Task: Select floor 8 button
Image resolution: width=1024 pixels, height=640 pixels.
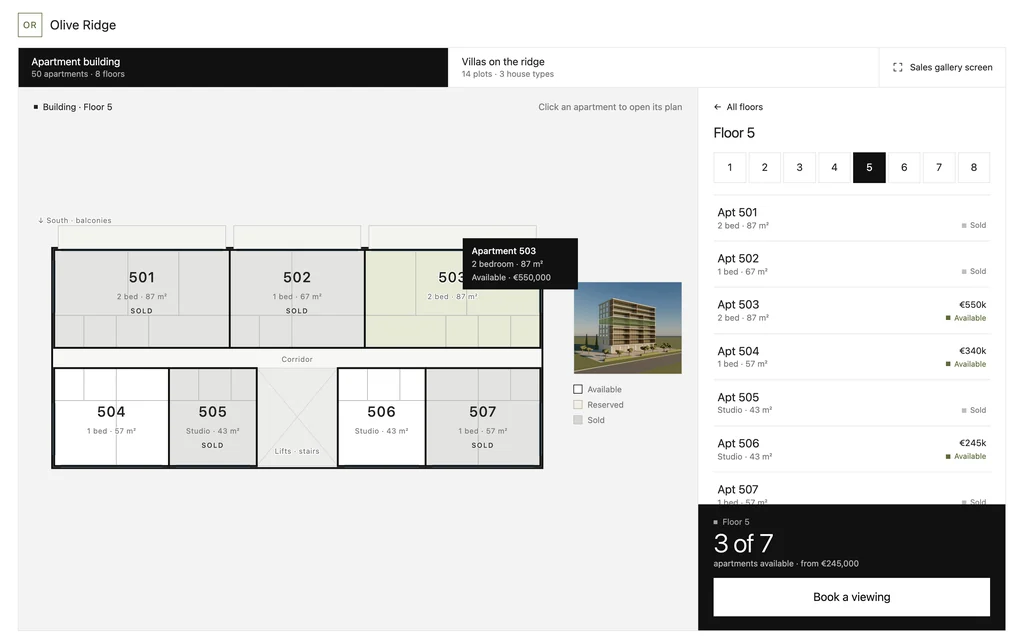Action: point(974,168)
